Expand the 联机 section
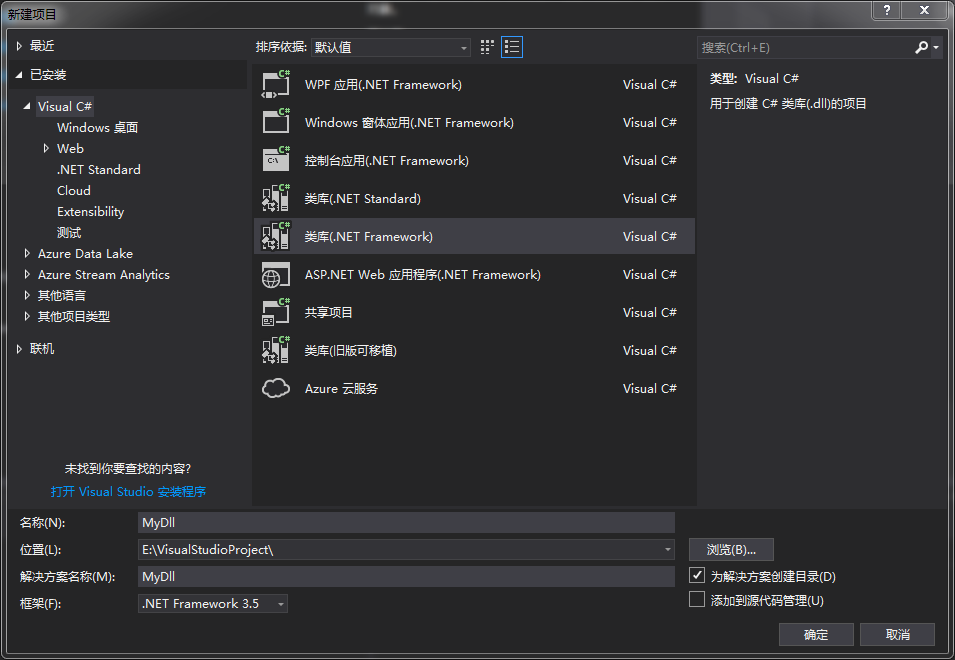955x660 pixels. 19,349
